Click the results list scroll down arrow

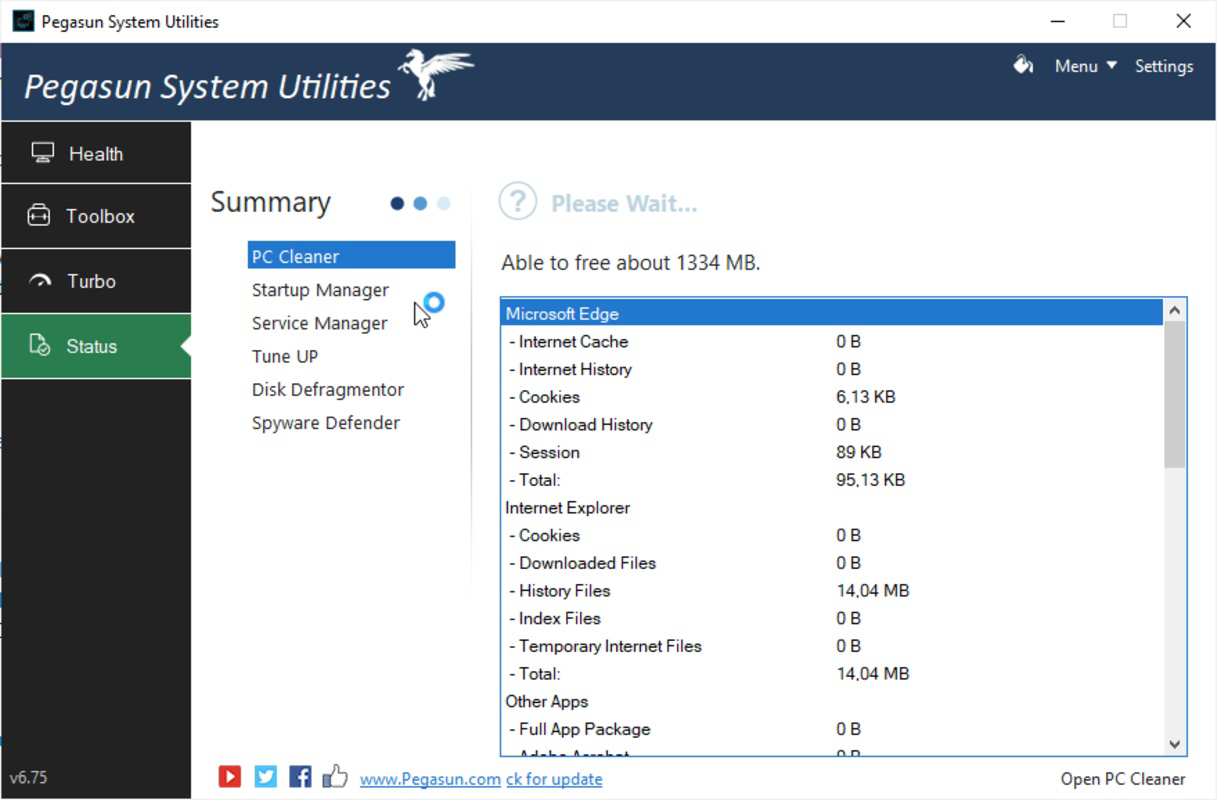pyautogui.click(x=1175, y=744)
